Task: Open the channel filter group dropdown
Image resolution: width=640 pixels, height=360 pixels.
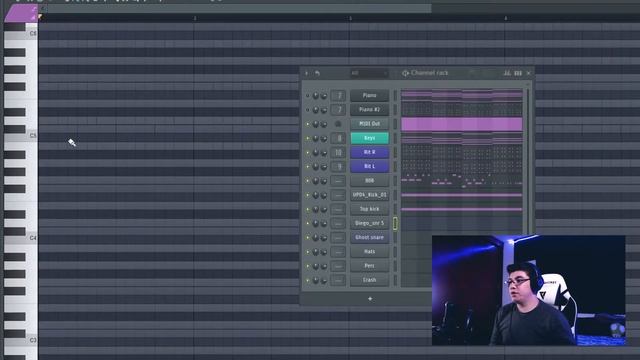Action: pos(369,73)
